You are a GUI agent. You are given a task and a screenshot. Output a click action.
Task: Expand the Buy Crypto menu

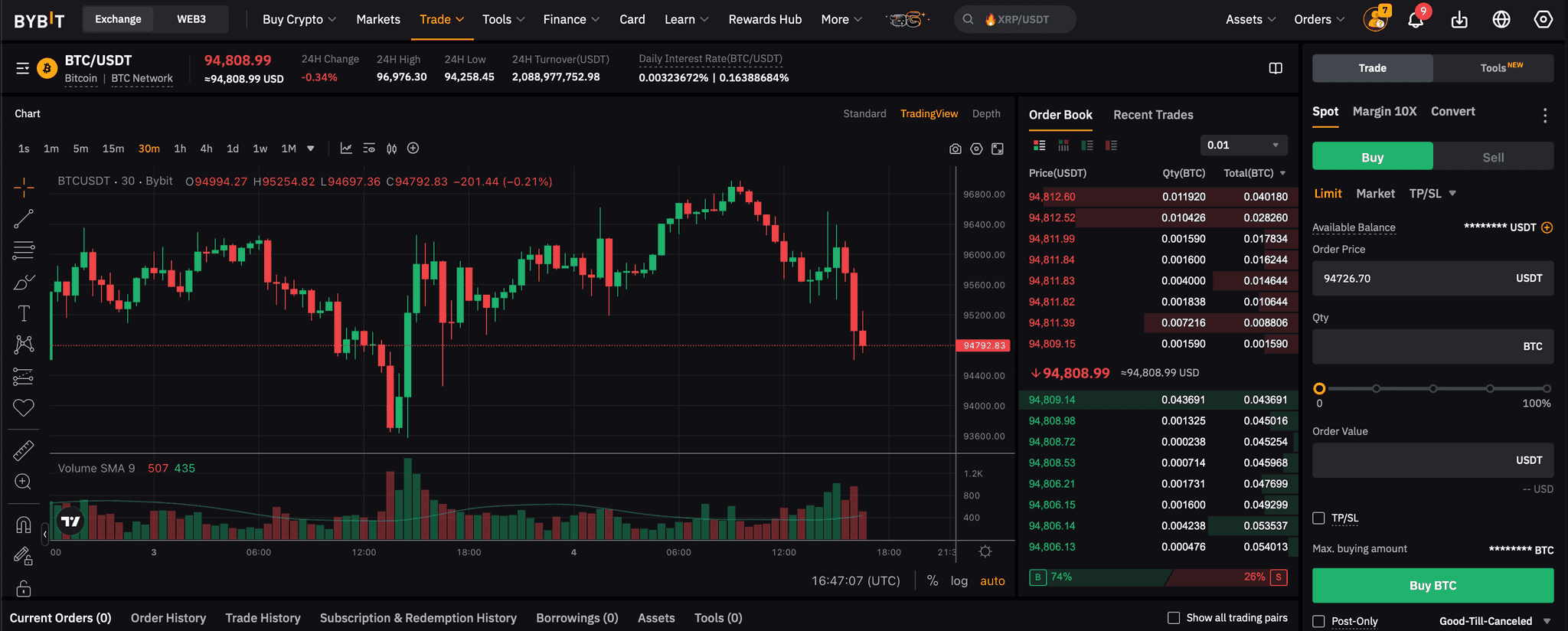click(299, 19)
